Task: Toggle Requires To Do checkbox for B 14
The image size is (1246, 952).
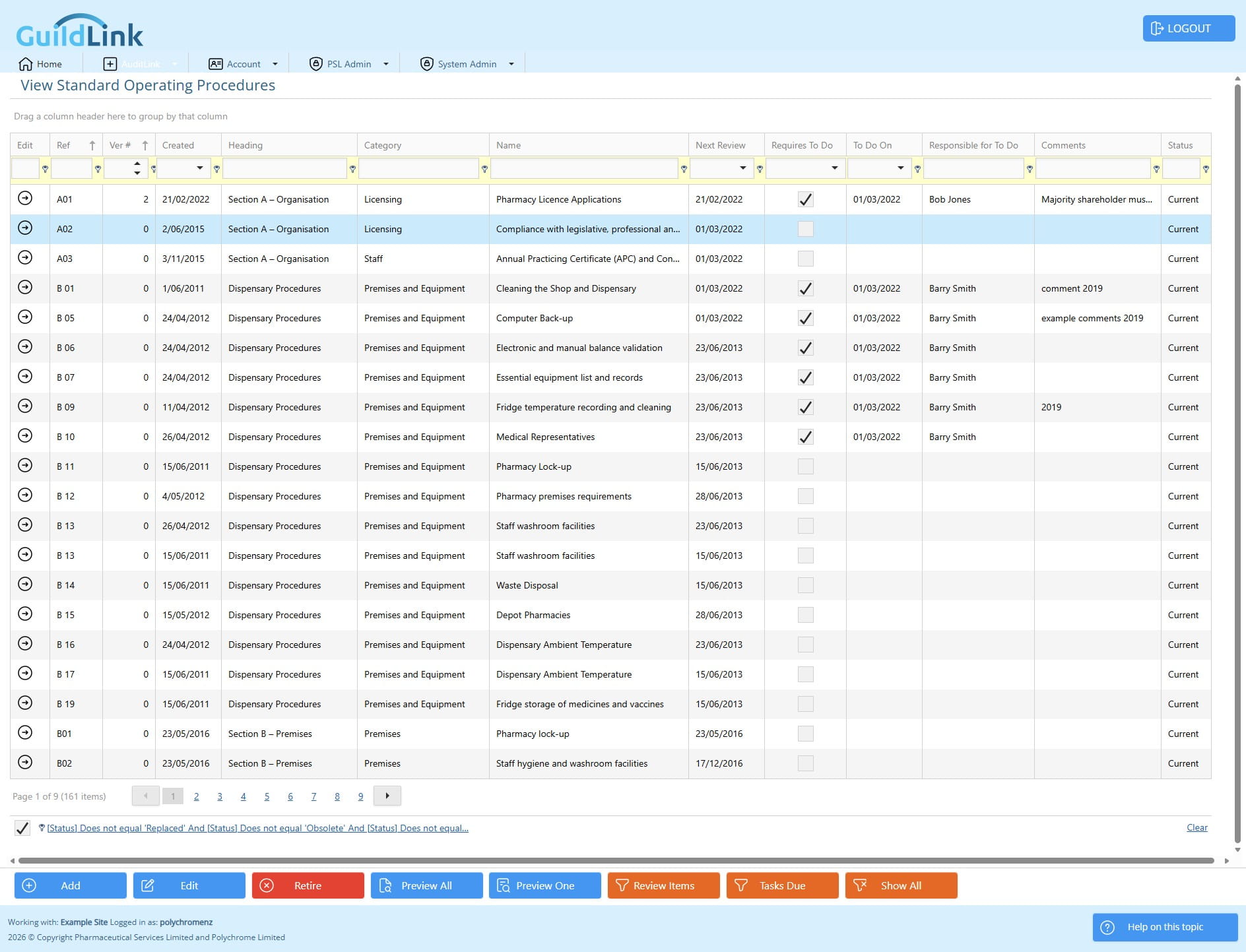Action: point(805,585)
